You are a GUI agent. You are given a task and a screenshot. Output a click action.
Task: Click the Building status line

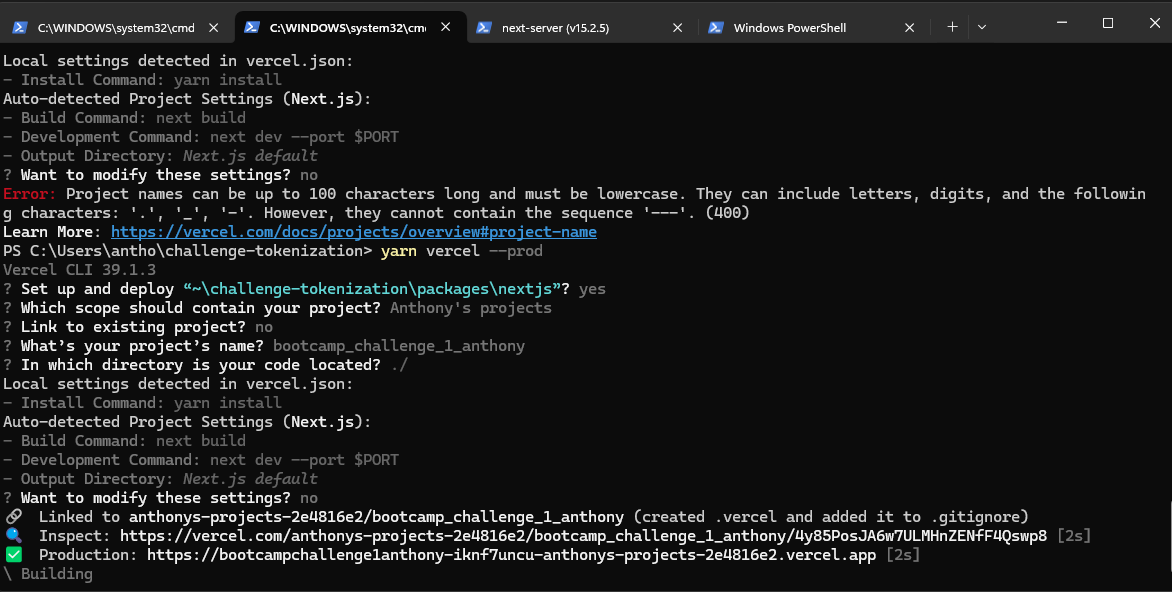[x=50, y=574]
